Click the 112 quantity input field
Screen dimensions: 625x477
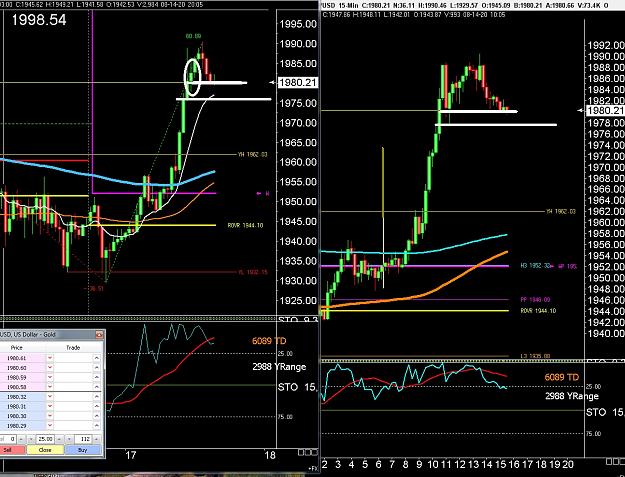point(83,439)
